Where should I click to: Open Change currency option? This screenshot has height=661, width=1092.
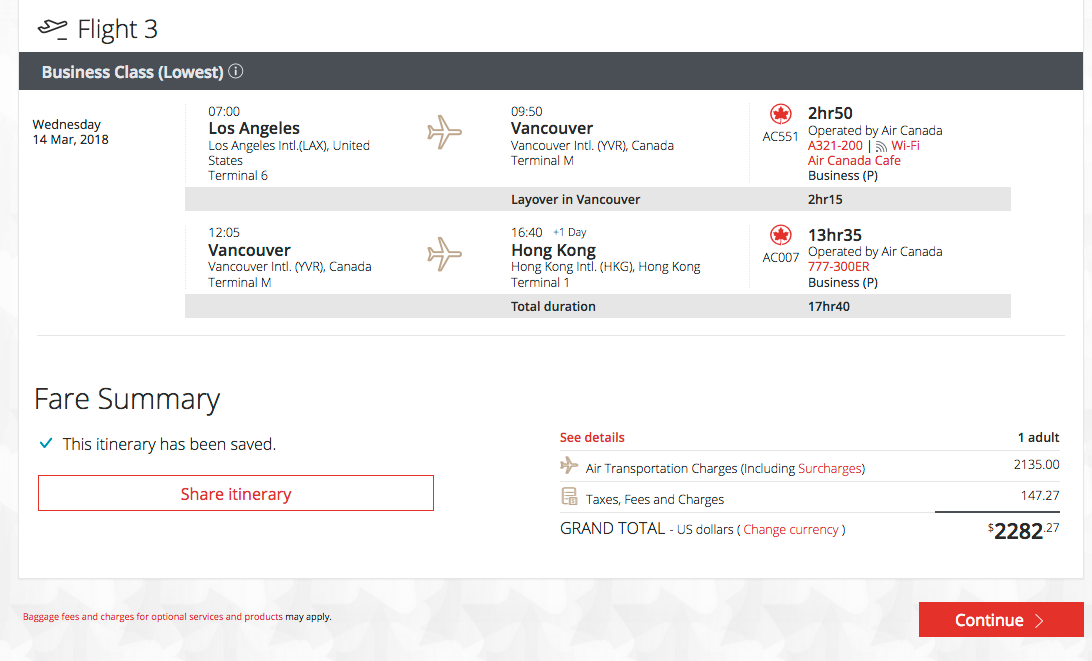[790, 529]
